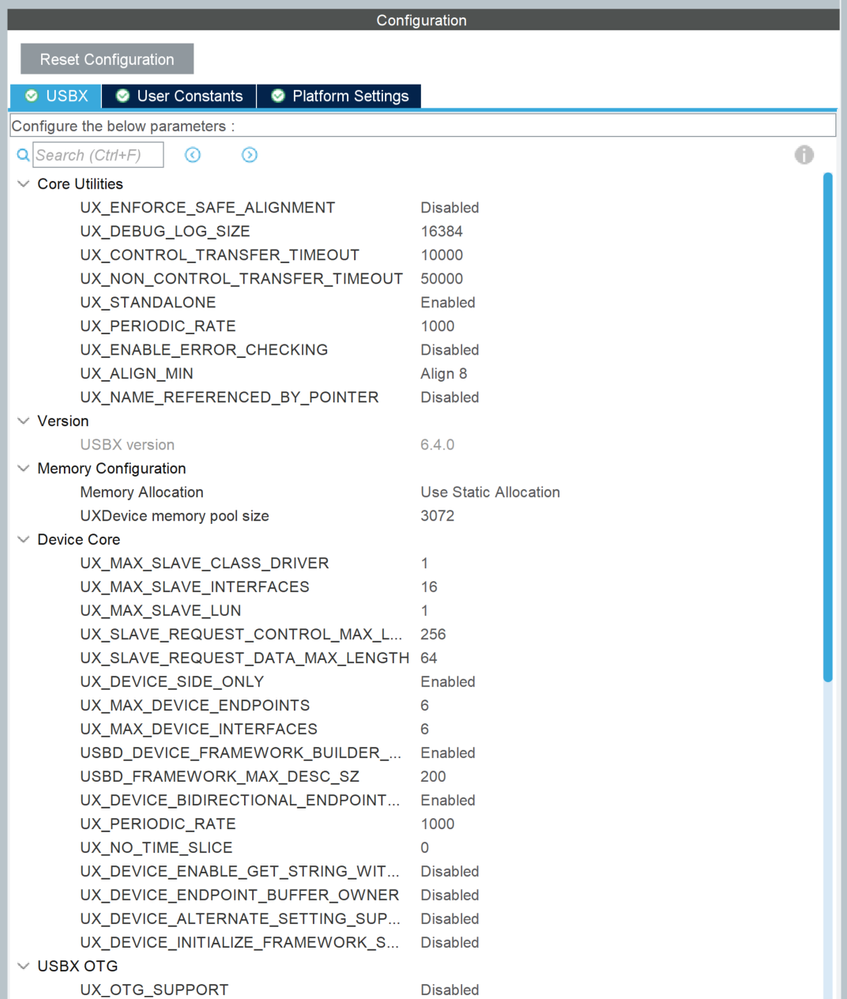Change USBD_DEVICE_FRAMEWORK_BUILDER Enabled value

click(x=447, y=753)
